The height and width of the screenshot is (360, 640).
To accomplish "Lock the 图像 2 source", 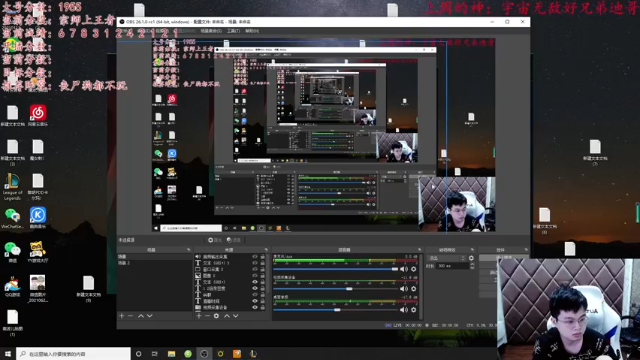I will [262, 276].
